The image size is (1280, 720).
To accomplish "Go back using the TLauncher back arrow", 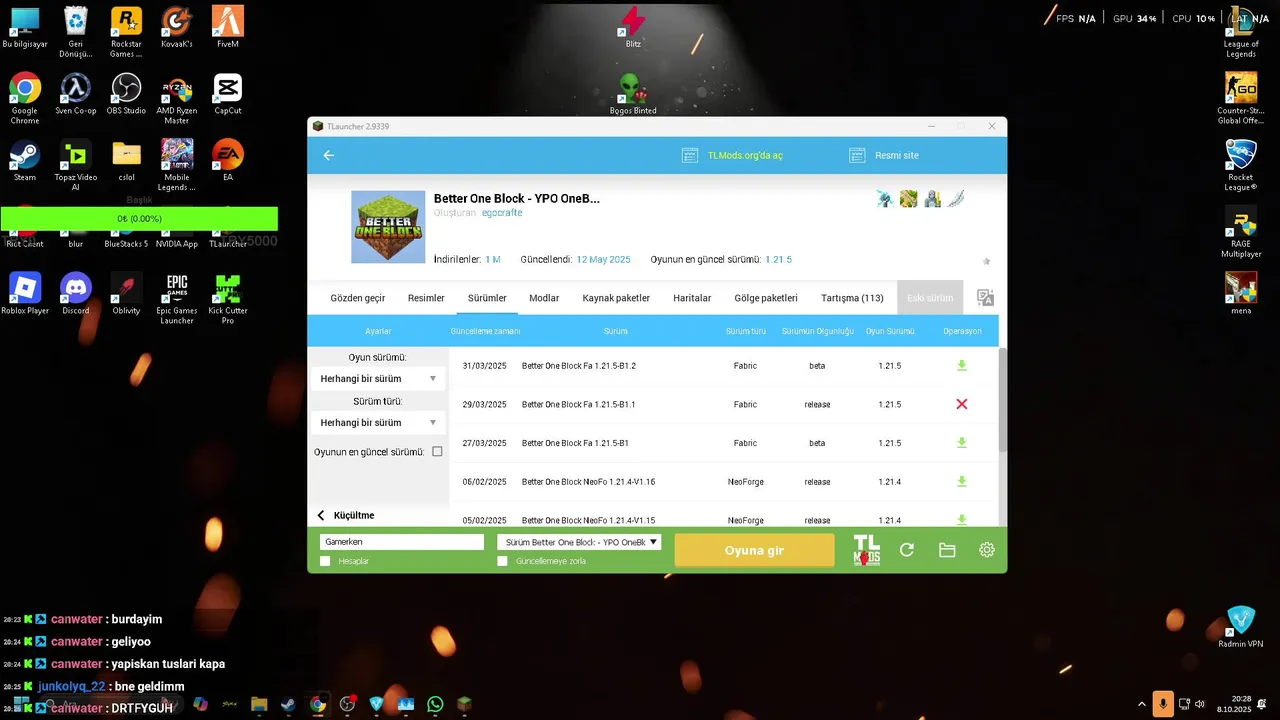I will 329,155.
